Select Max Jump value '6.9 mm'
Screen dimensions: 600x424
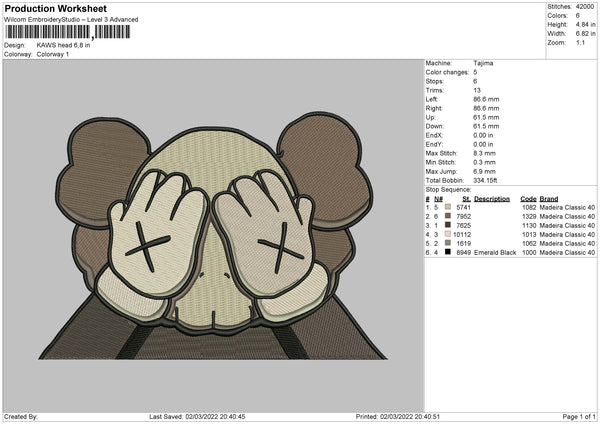[484, 172]
